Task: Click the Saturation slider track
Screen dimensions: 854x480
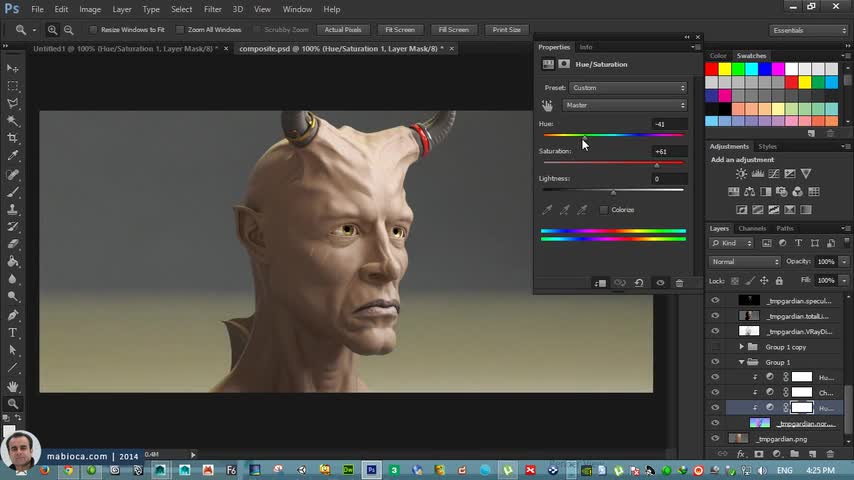Action: pos(613,163)
